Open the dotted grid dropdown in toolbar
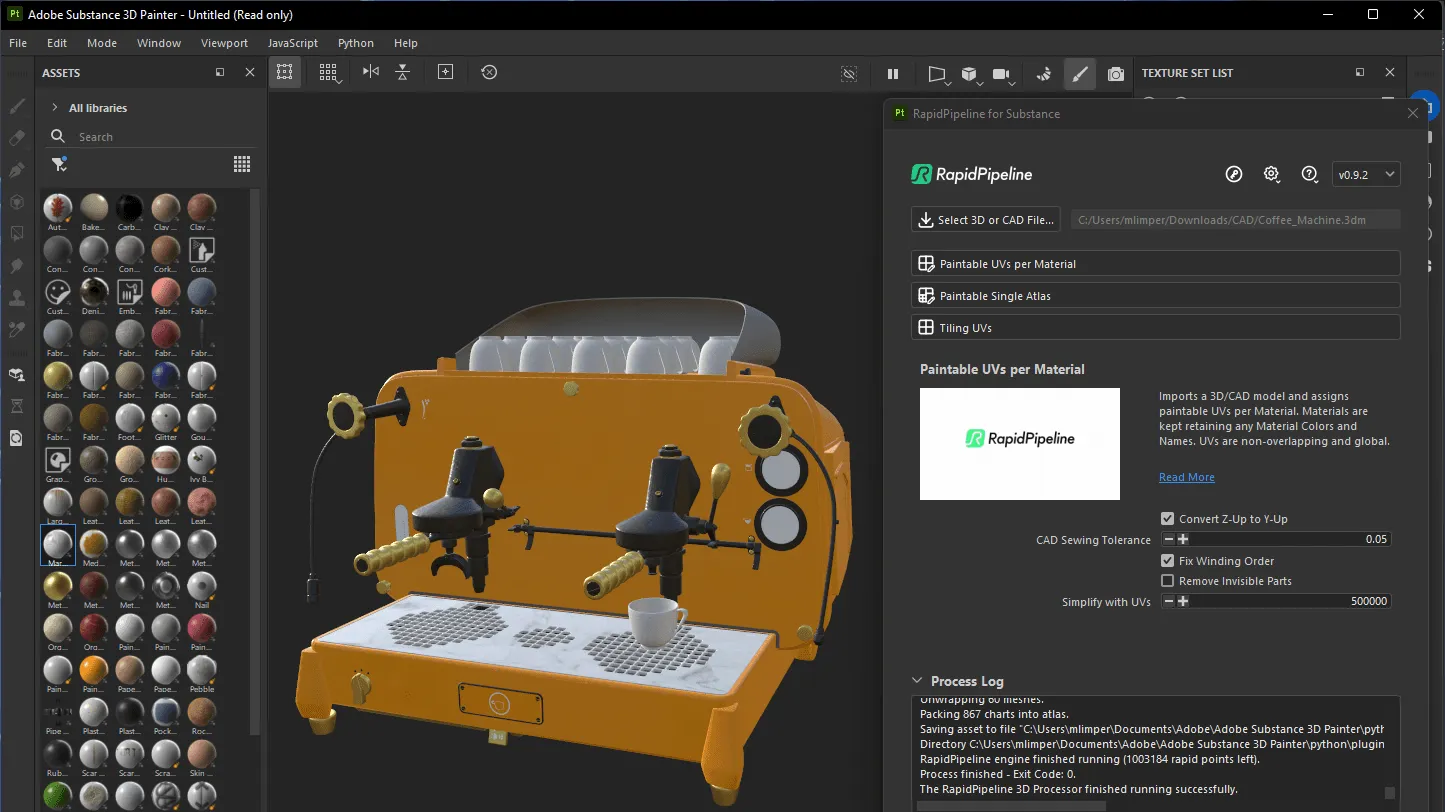The width and height of the screenshot is (1445, 812). click(x=329, y=72)
